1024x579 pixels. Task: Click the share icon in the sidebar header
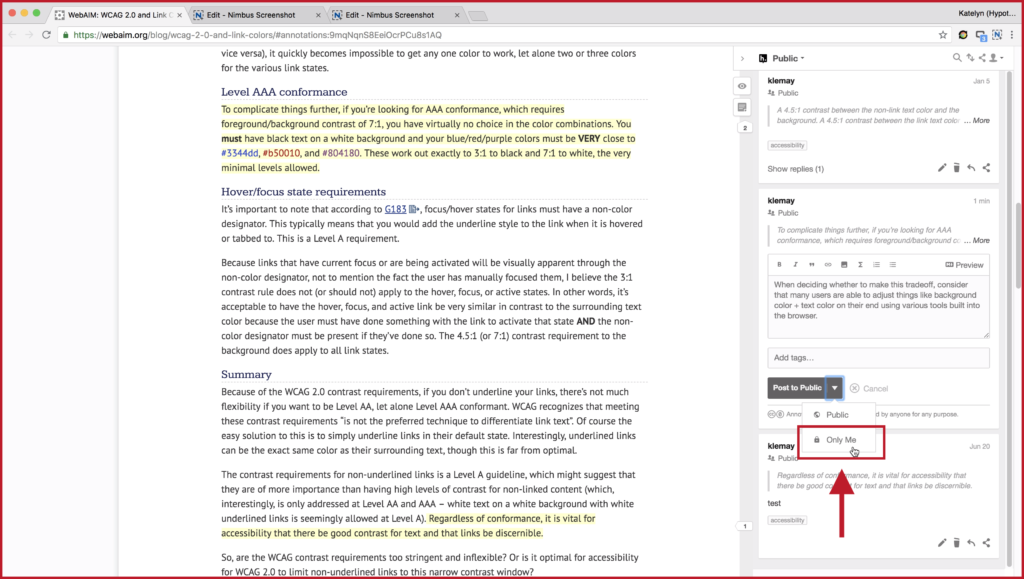(x=982, y=58)
